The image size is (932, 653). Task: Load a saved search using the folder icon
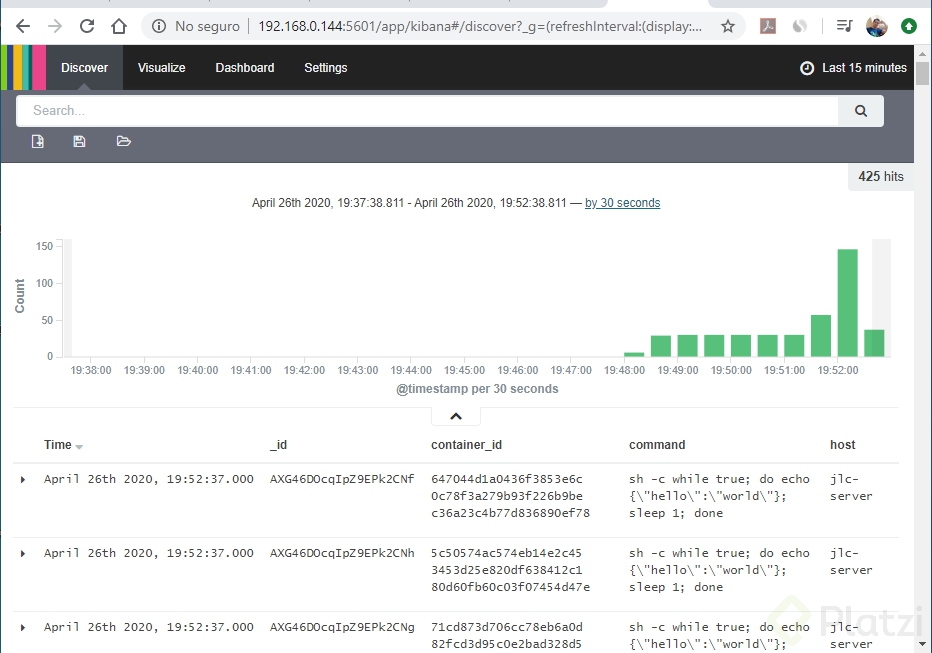click(123, 141)
